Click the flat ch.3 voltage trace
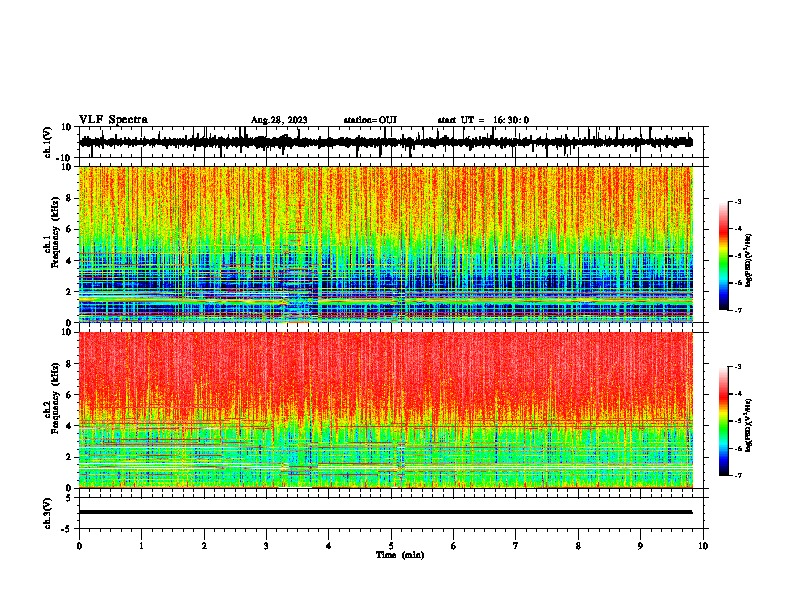 click(386, 512)
